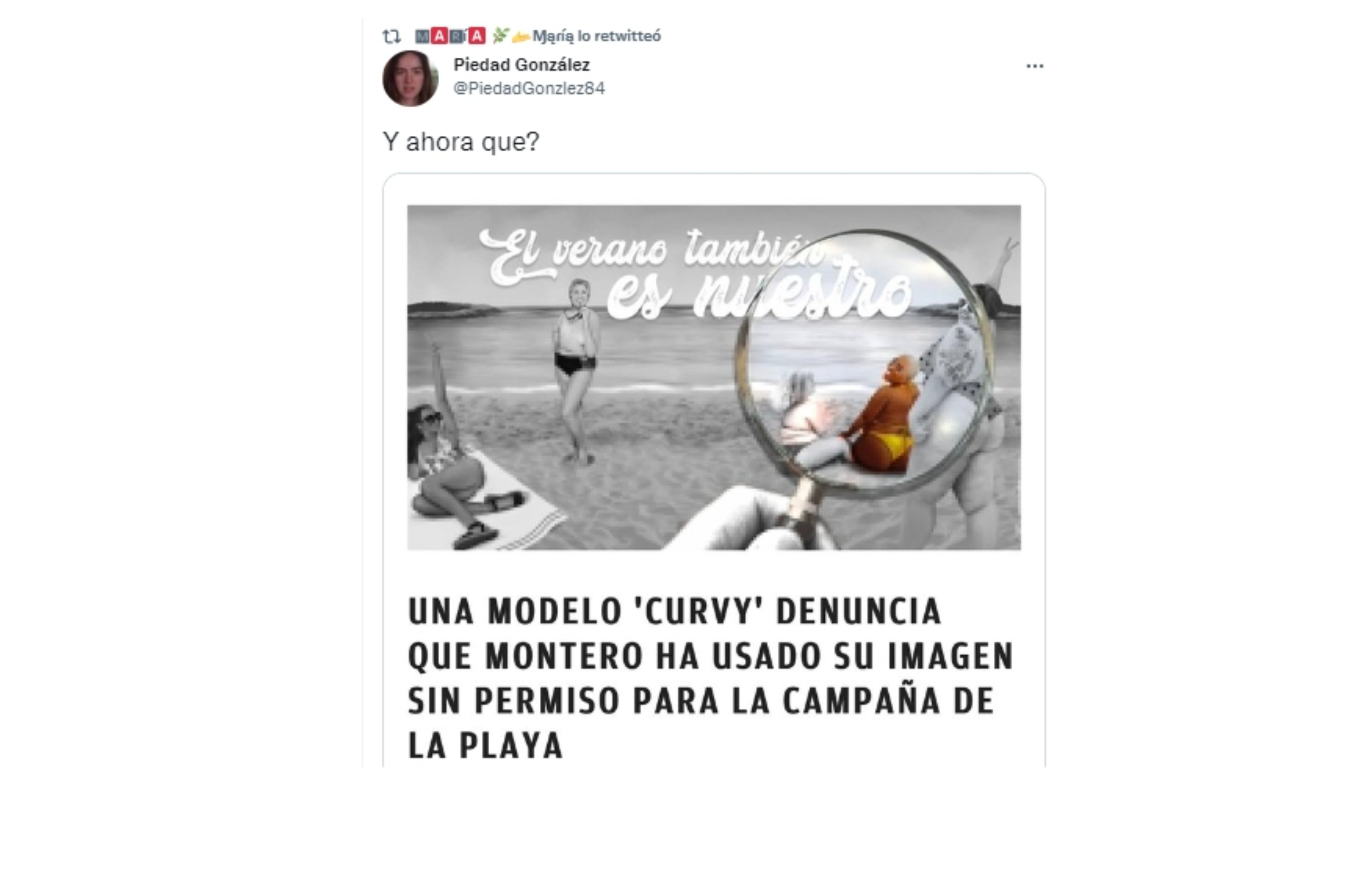Click the "LA PLAYA" headline line

click(x=486, y=745)
